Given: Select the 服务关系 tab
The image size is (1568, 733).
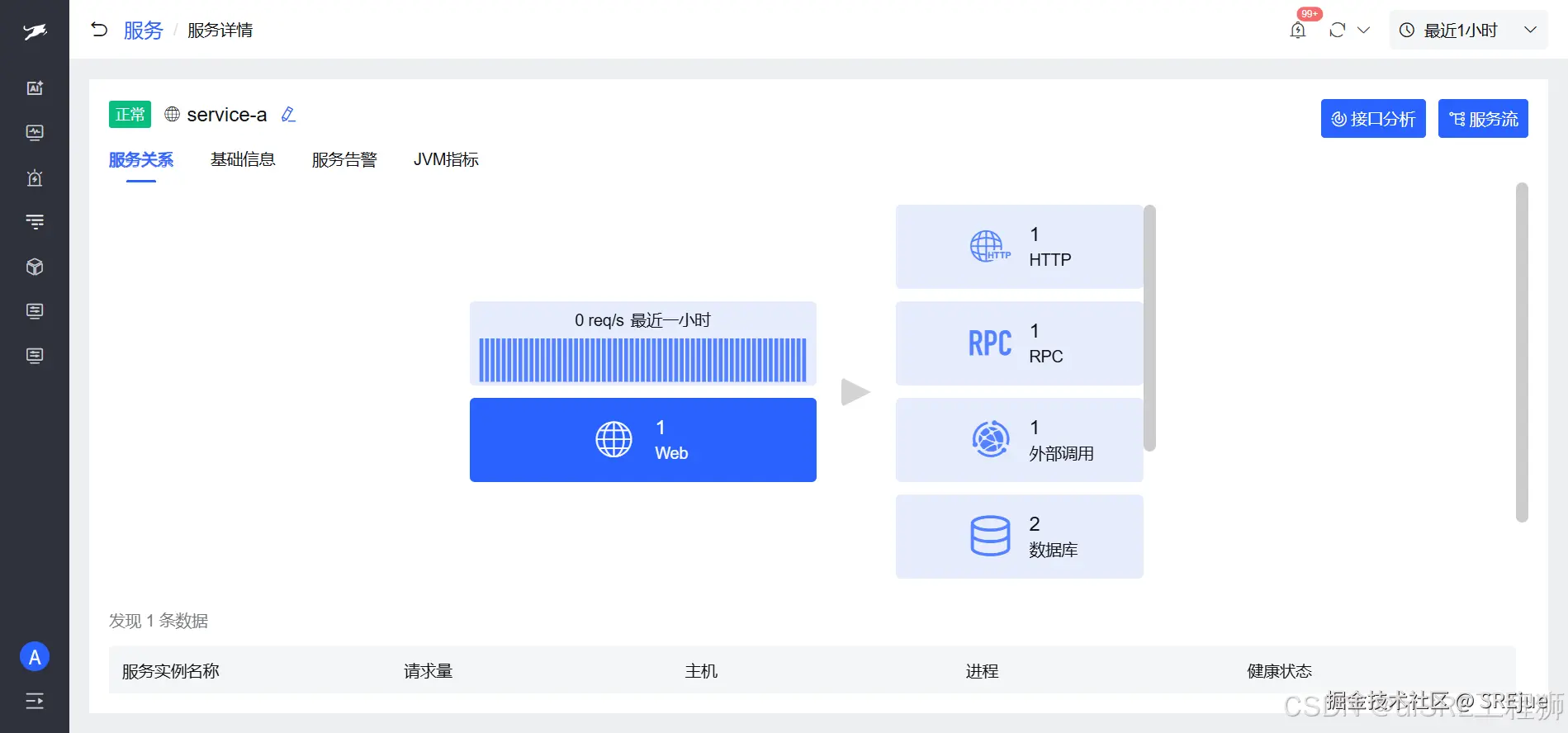Looking at the screenshot, I should coord(141,159).
